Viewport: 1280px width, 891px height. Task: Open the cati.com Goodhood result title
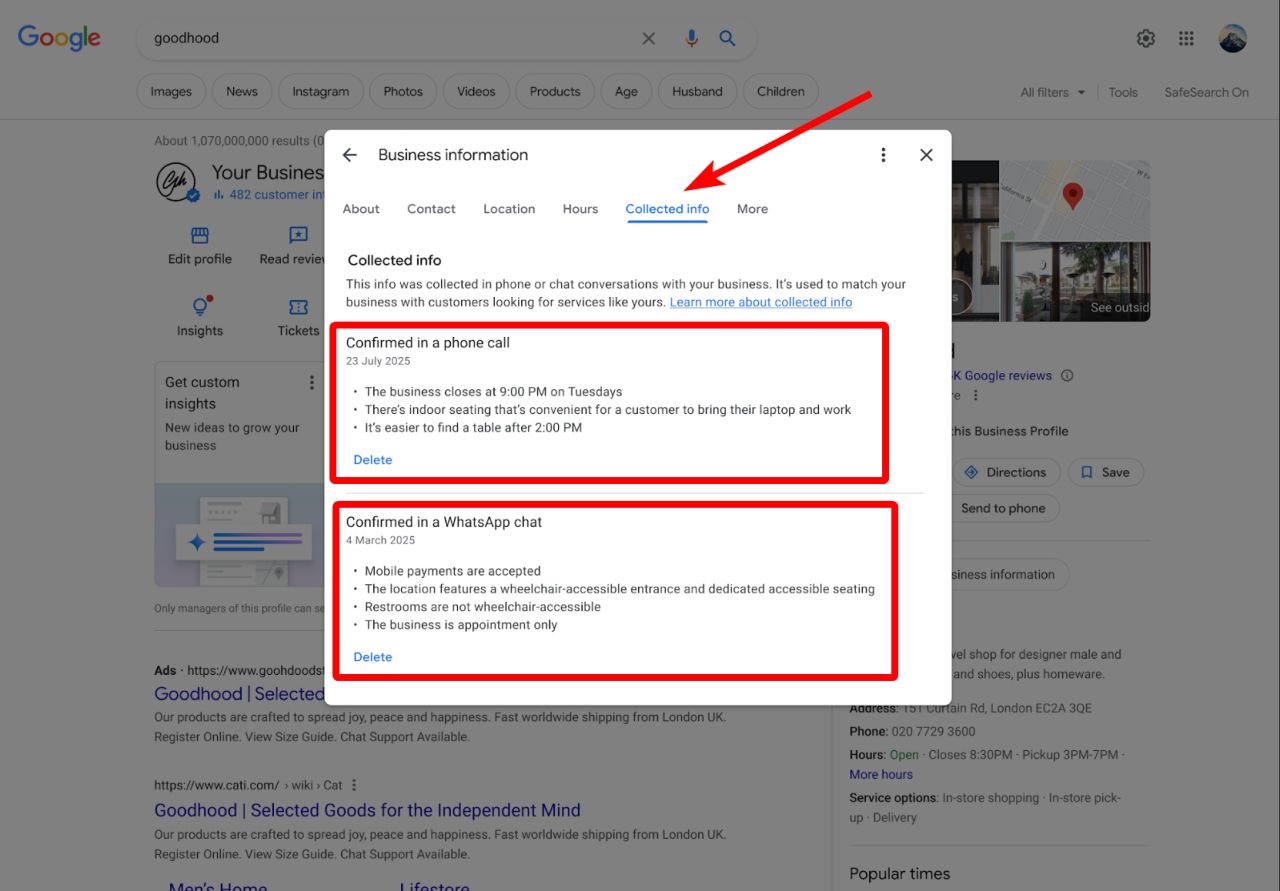point(367,810)
